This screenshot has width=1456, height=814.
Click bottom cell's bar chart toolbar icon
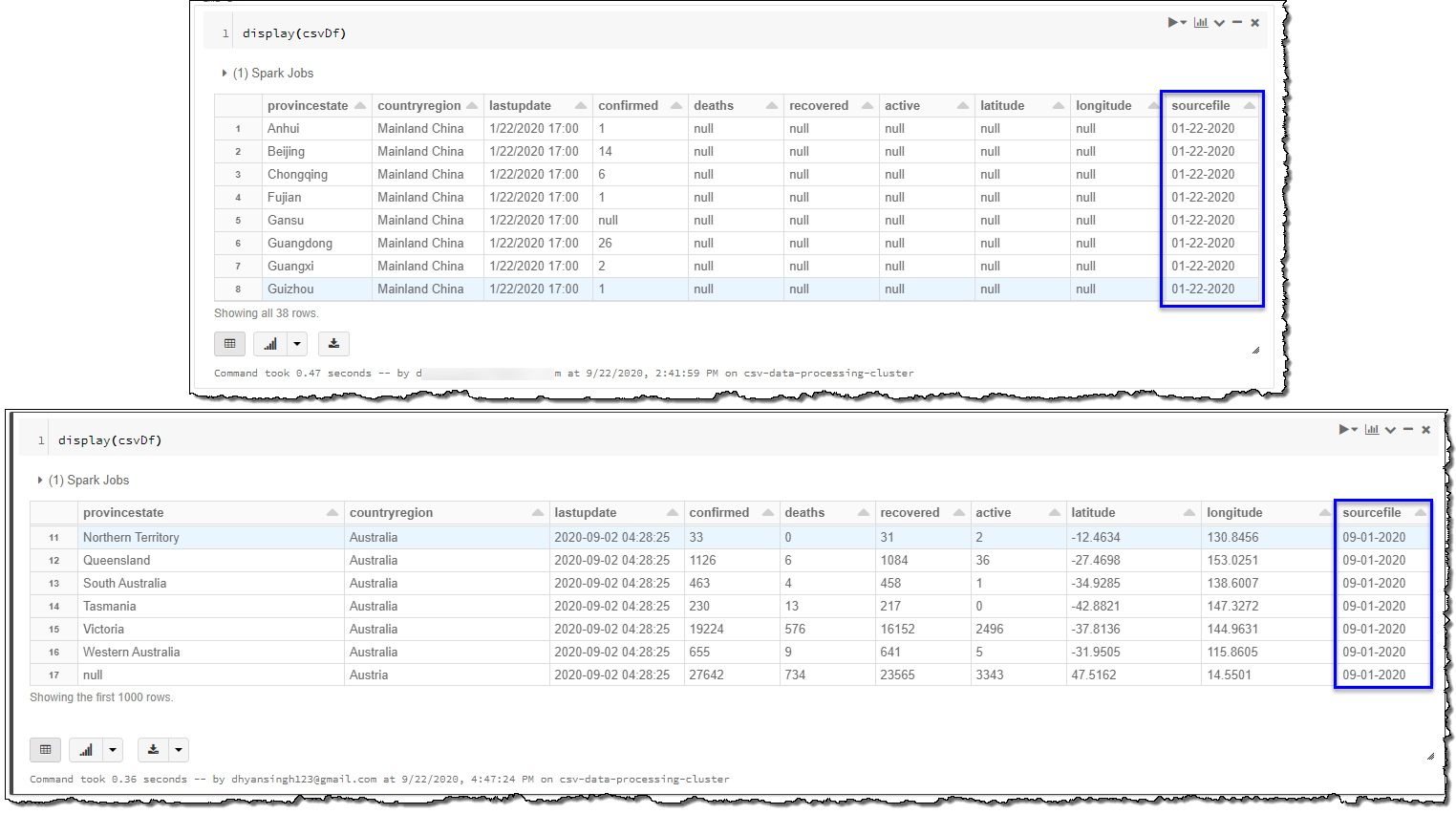coord(1371,430)
